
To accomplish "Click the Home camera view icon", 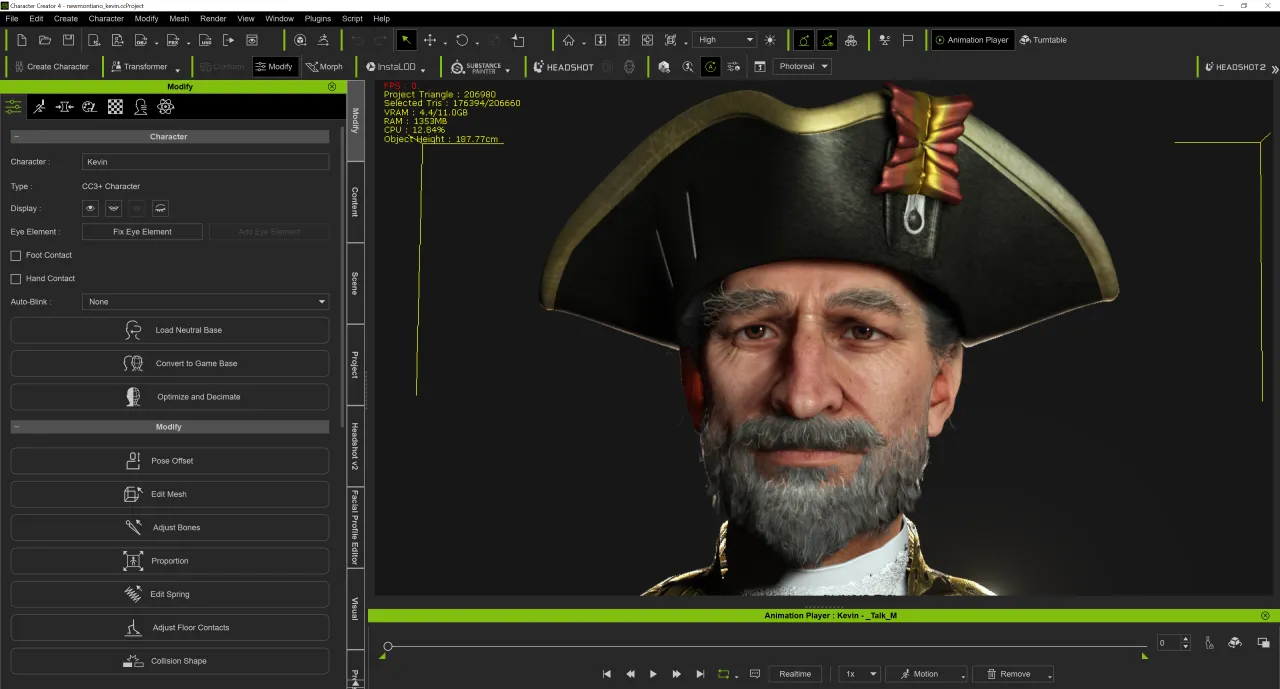I will pyautogui.click(x=568, y=40).
